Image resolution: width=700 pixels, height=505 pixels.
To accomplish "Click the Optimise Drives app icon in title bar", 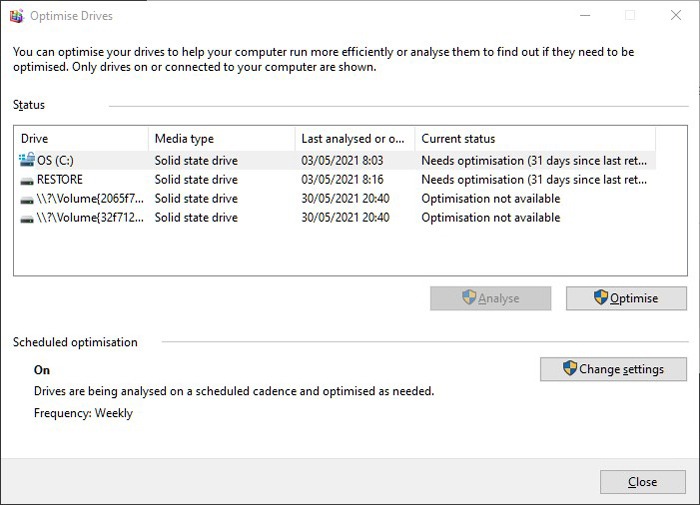I will 17,16.
